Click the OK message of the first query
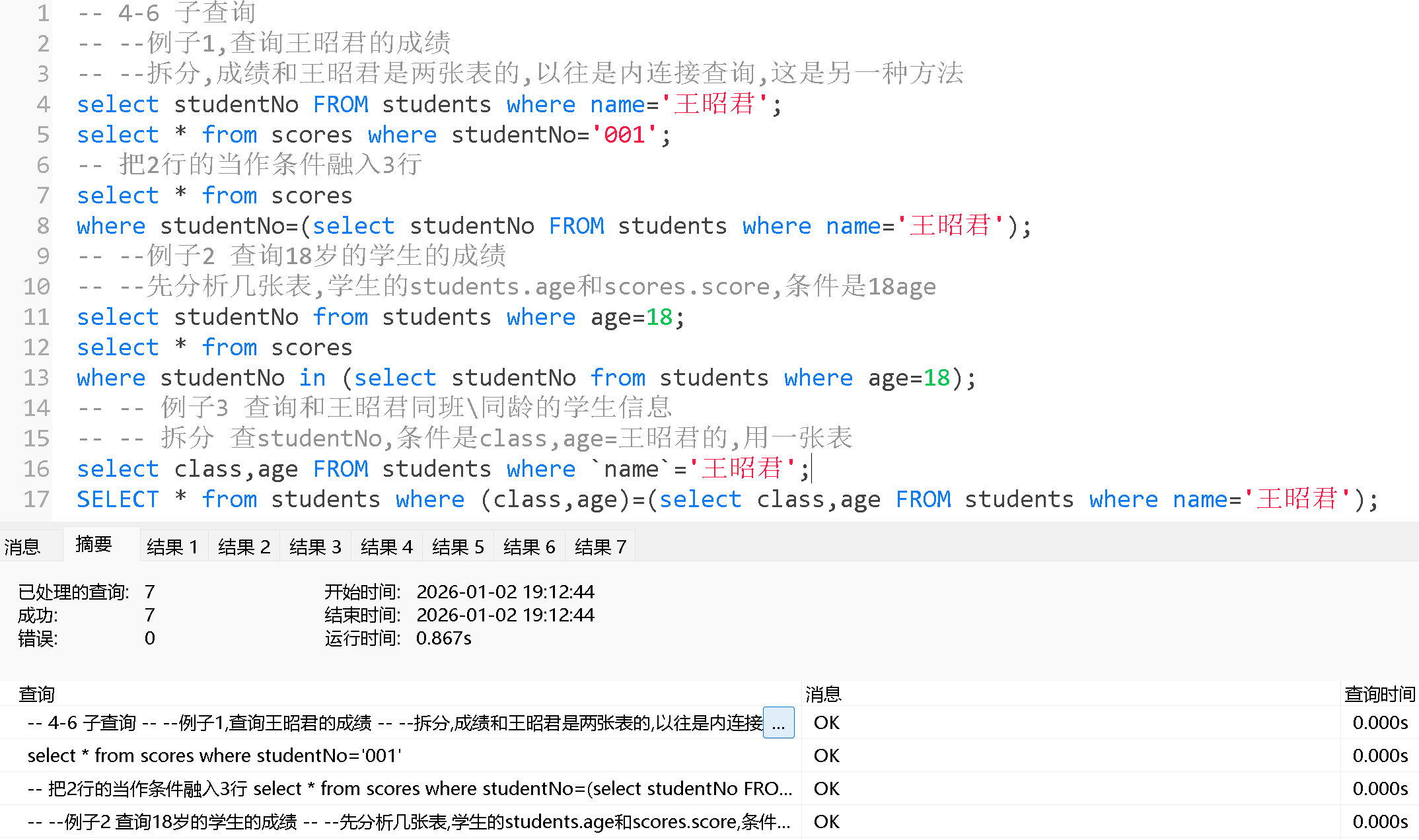 (826, 722)
